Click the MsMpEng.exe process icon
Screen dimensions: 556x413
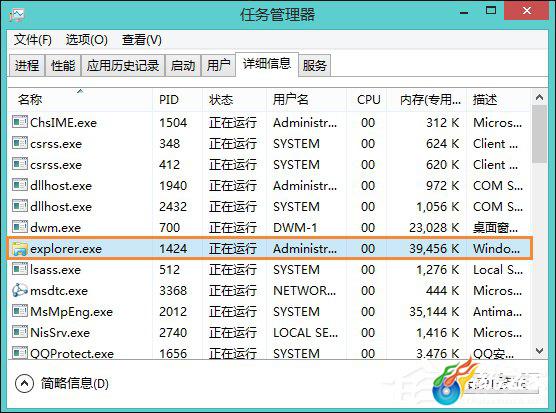(x=20, y=311)
